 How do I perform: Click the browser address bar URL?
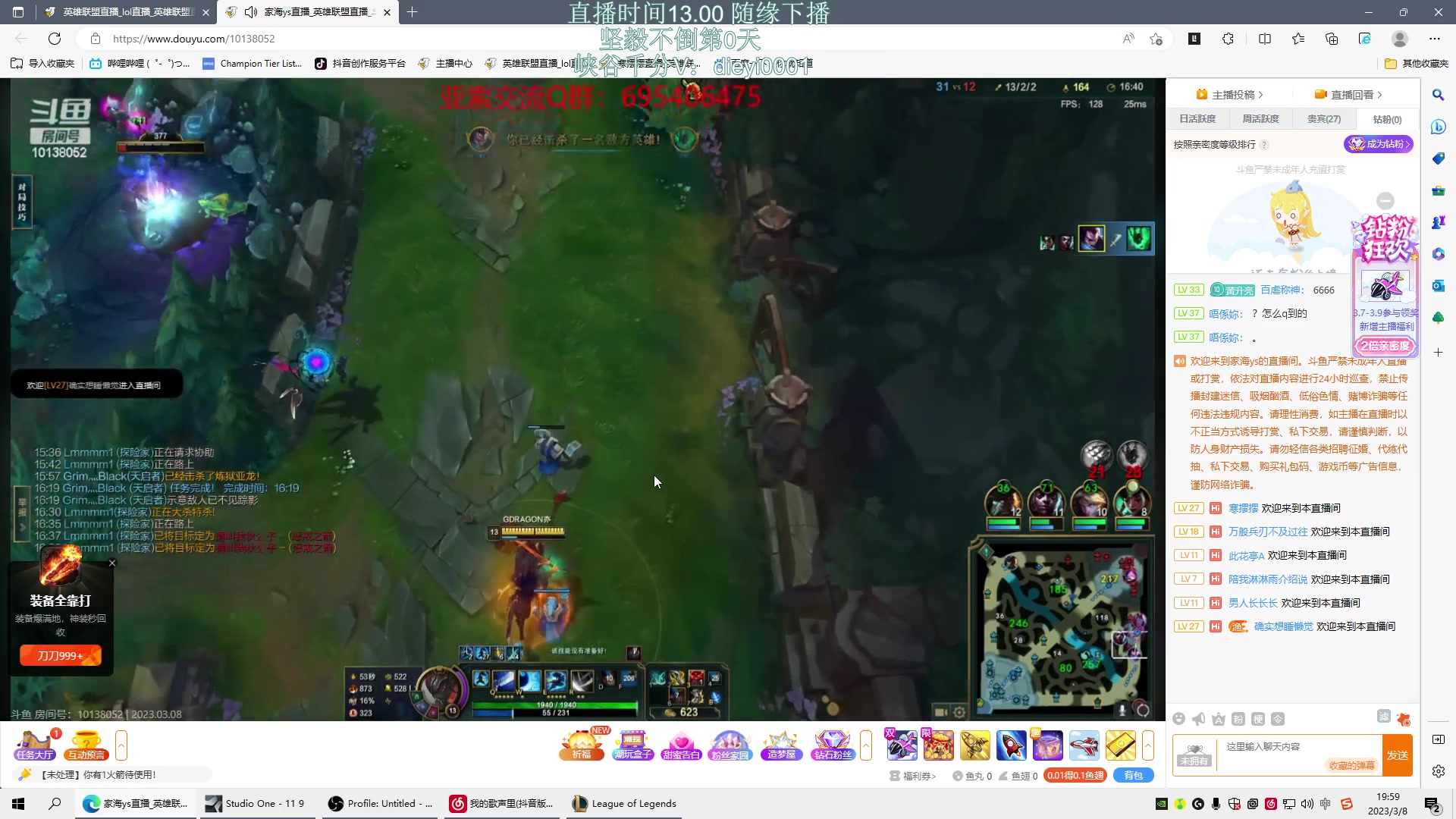pyautogui.click(x=193, y=39)
